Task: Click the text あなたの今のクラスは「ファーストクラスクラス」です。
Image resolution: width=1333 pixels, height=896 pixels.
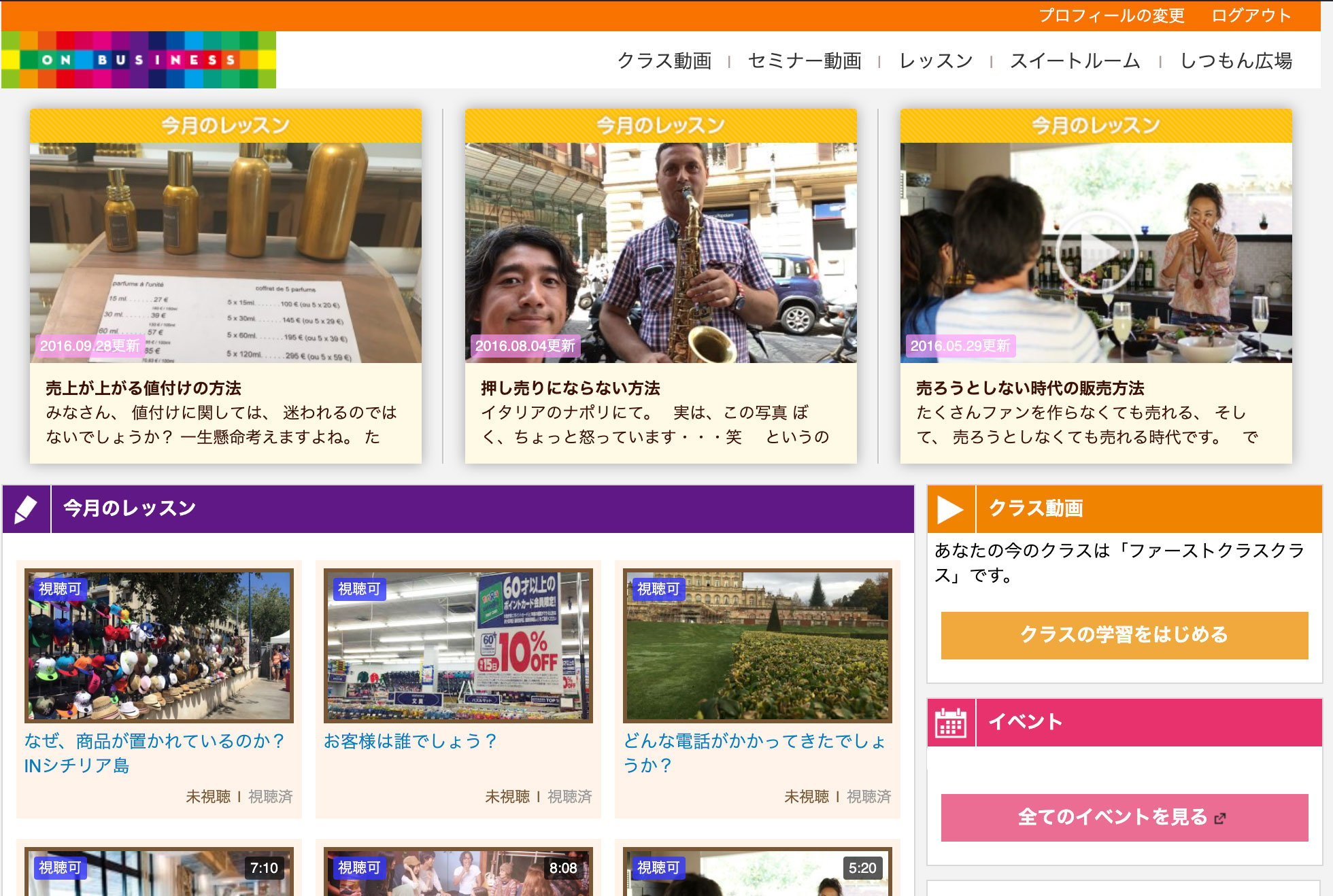Action: [1119, 563]
